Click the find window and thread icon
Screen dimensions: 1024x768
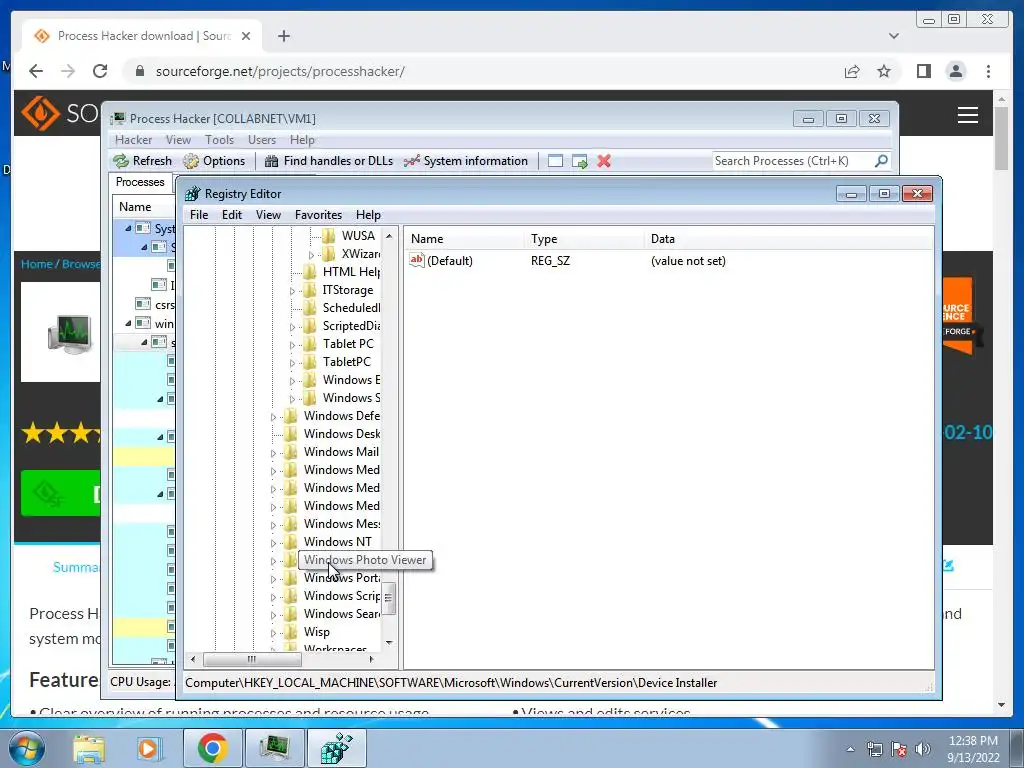point(579,161)
